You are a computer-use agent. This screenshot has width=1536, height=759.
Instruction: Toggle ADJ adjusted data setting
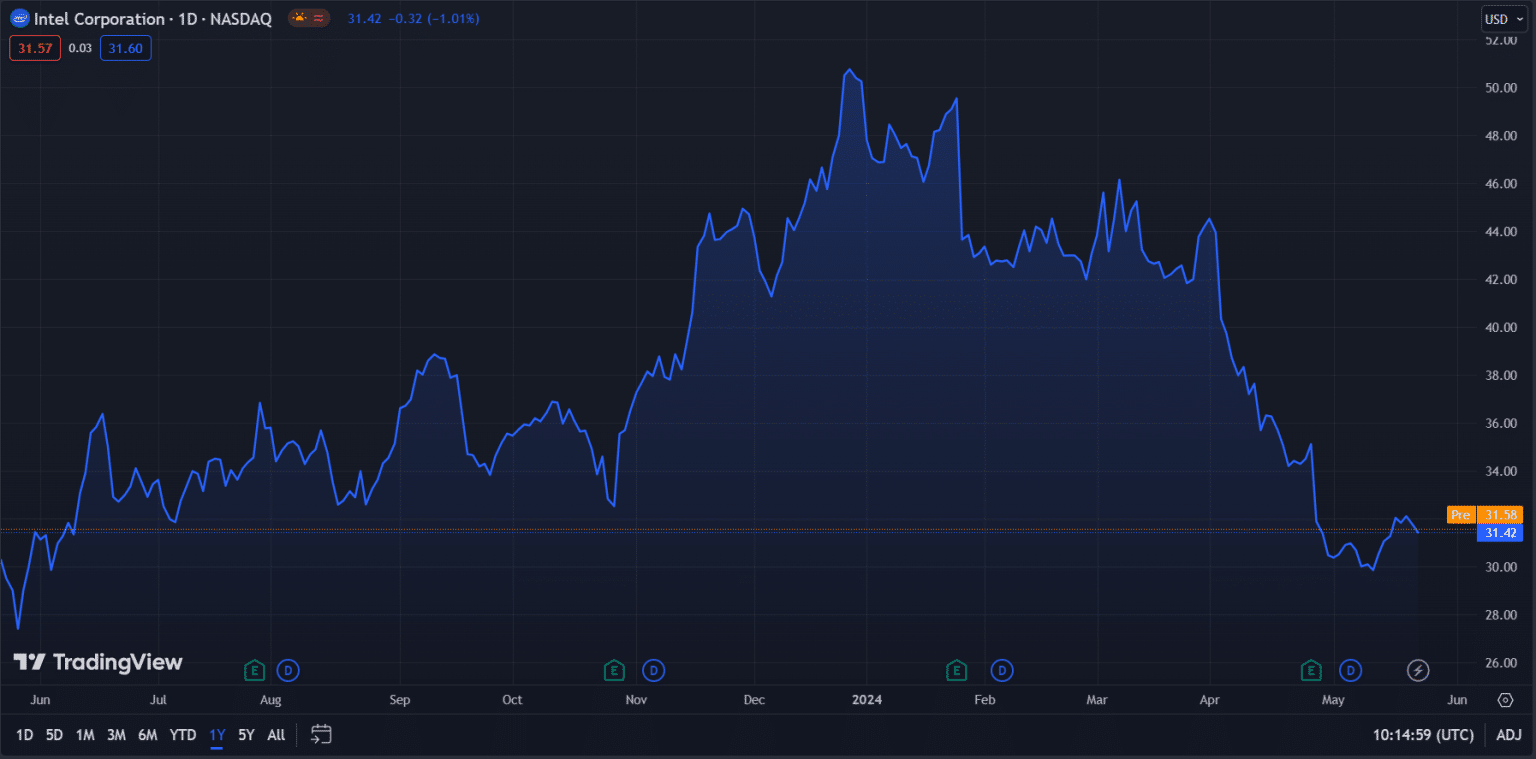[x=1508, y=735]
